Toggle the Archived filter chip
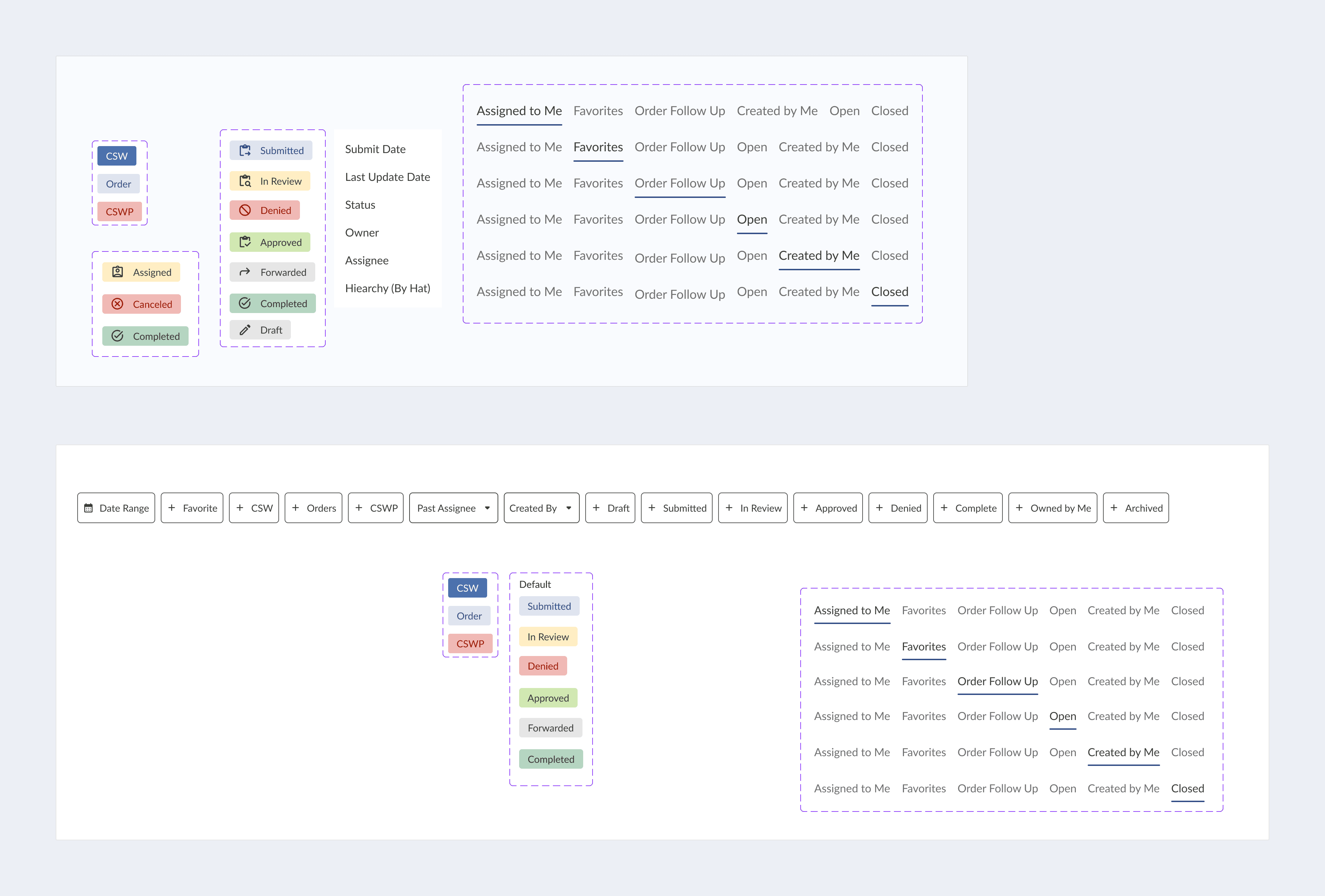The width and height of the screenshot is (1325, 896). click(x=1136, y=508)
